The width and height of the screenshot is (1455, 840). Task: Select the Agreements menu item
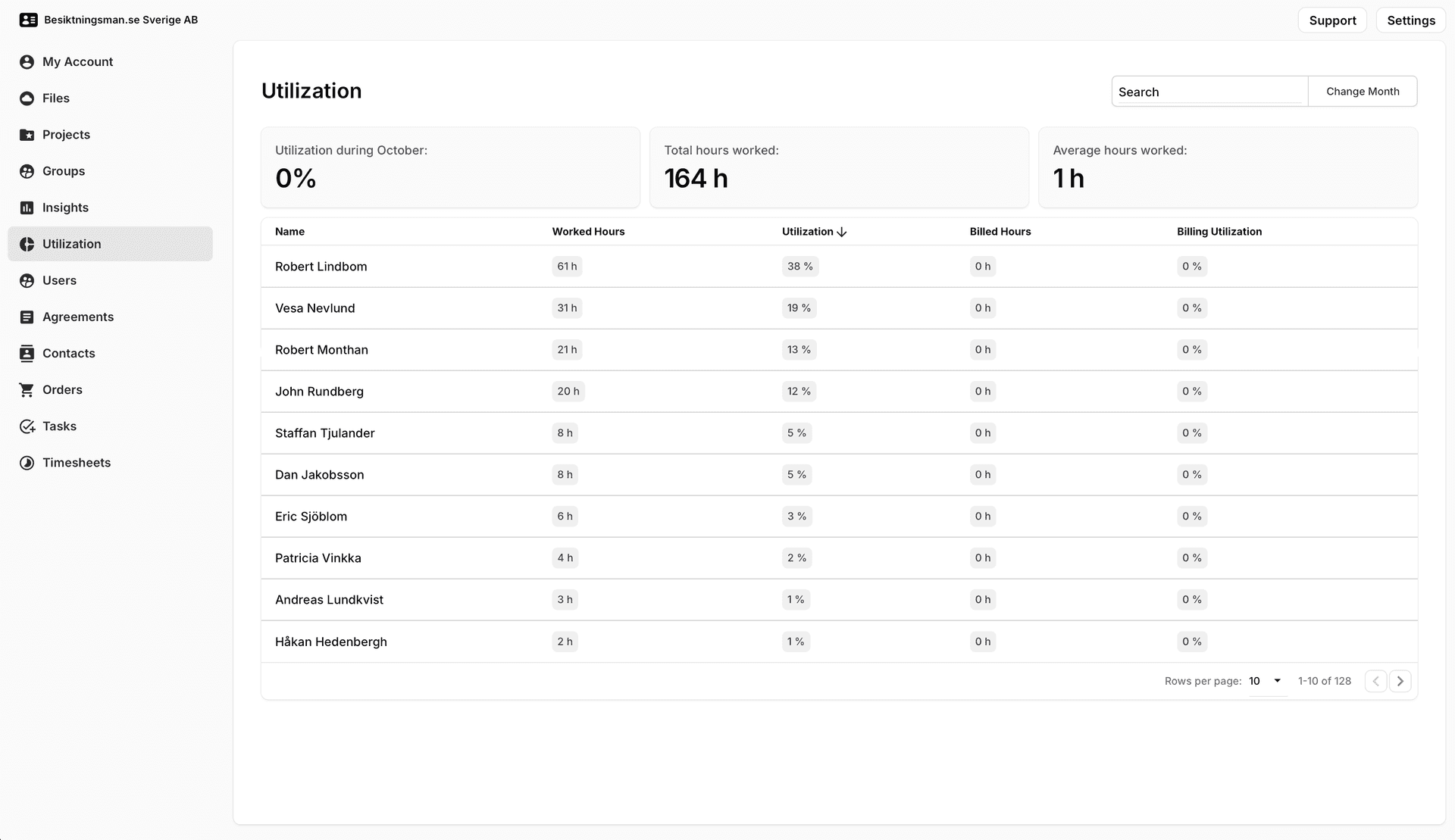point(78,317)
